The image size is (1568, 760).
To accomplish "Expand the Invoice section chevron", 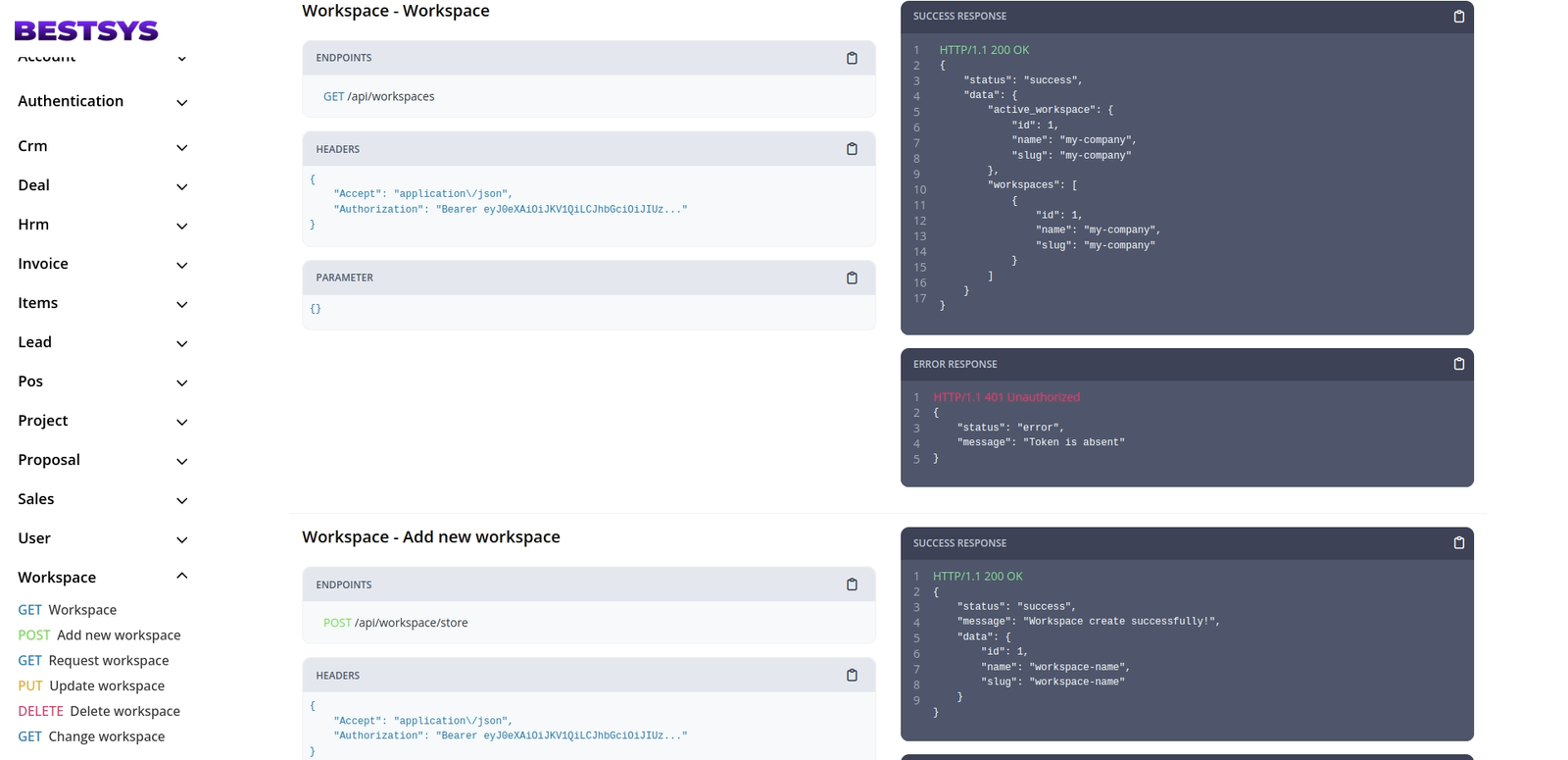I will [181, 265].
